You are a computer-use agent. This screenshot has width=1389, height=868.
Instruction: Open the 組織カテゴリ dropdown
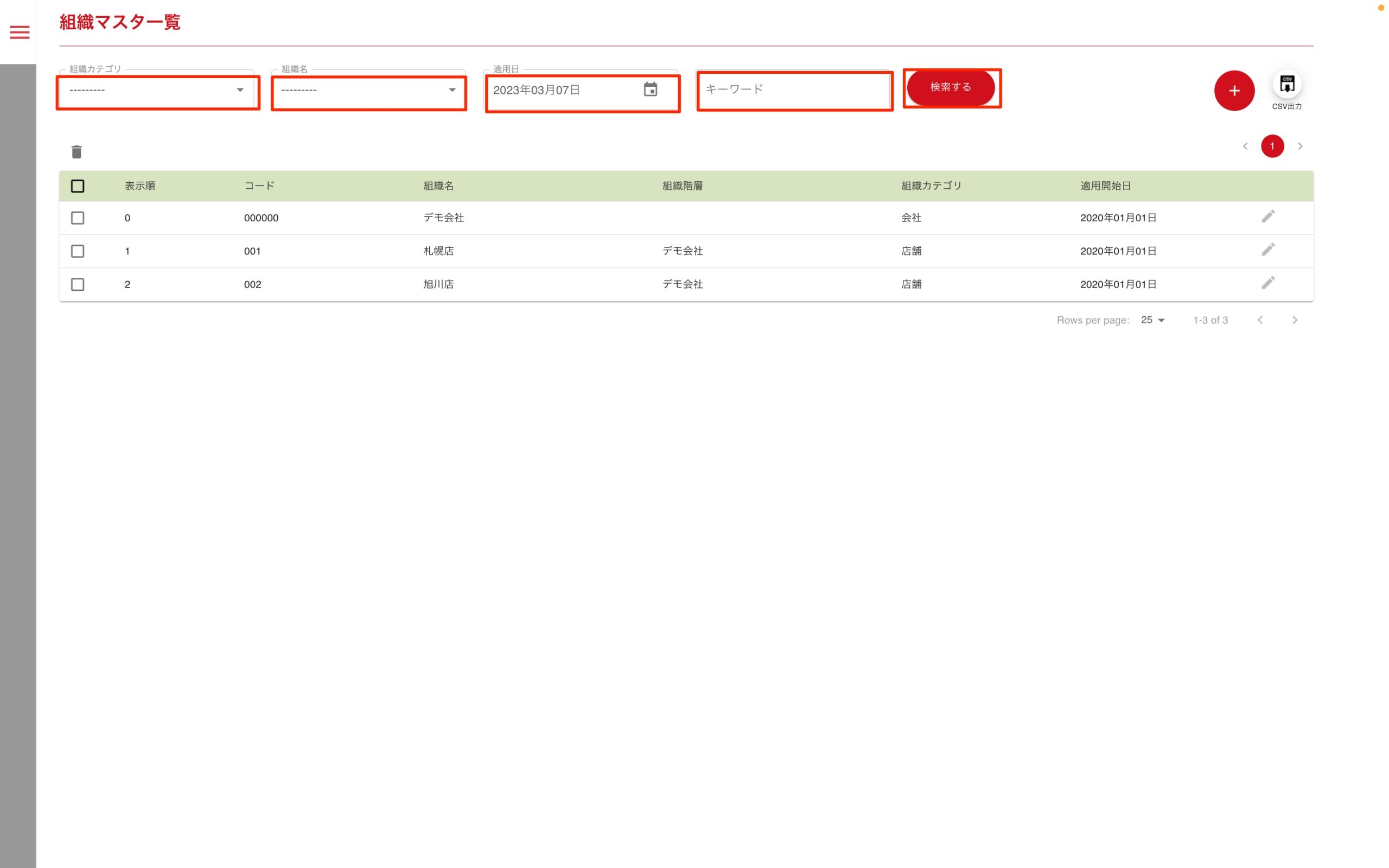click(x=156, y=90)
